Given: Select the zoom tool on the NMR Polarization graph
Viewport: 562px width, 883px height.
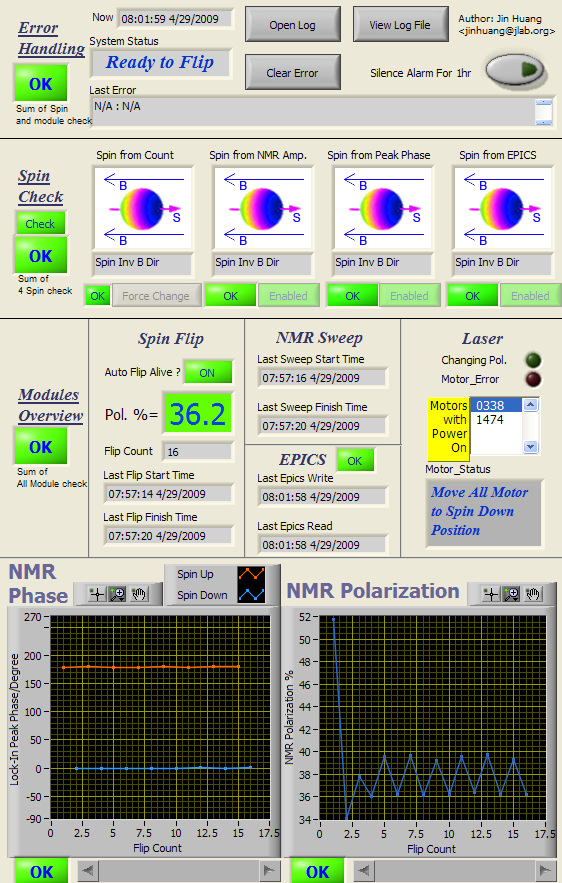Looking at the screenshot, I should click(x=511, y=594).
